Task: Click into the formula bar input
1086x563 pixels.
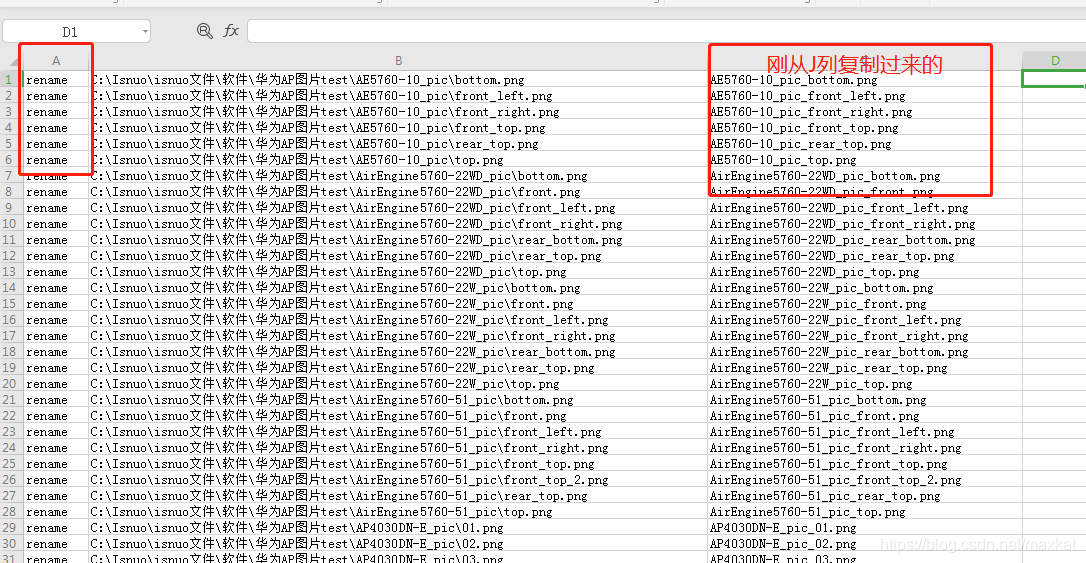Action: (666, 31)
